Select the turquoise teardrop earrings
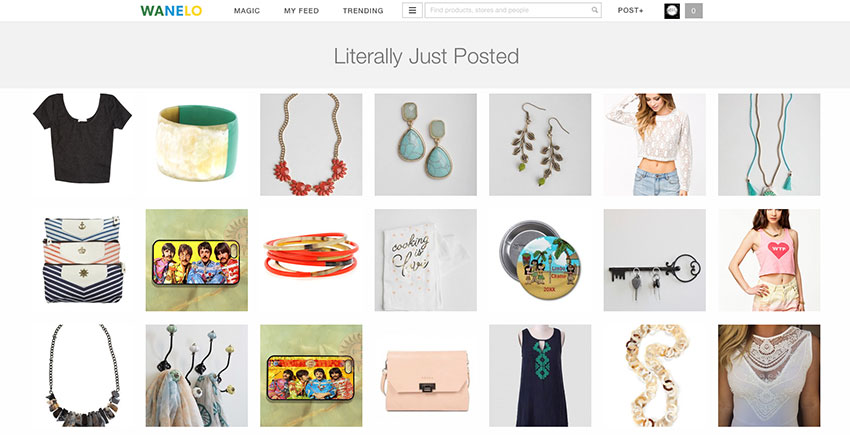The height and width of the screenshot is (435, 850). [426, 144]
